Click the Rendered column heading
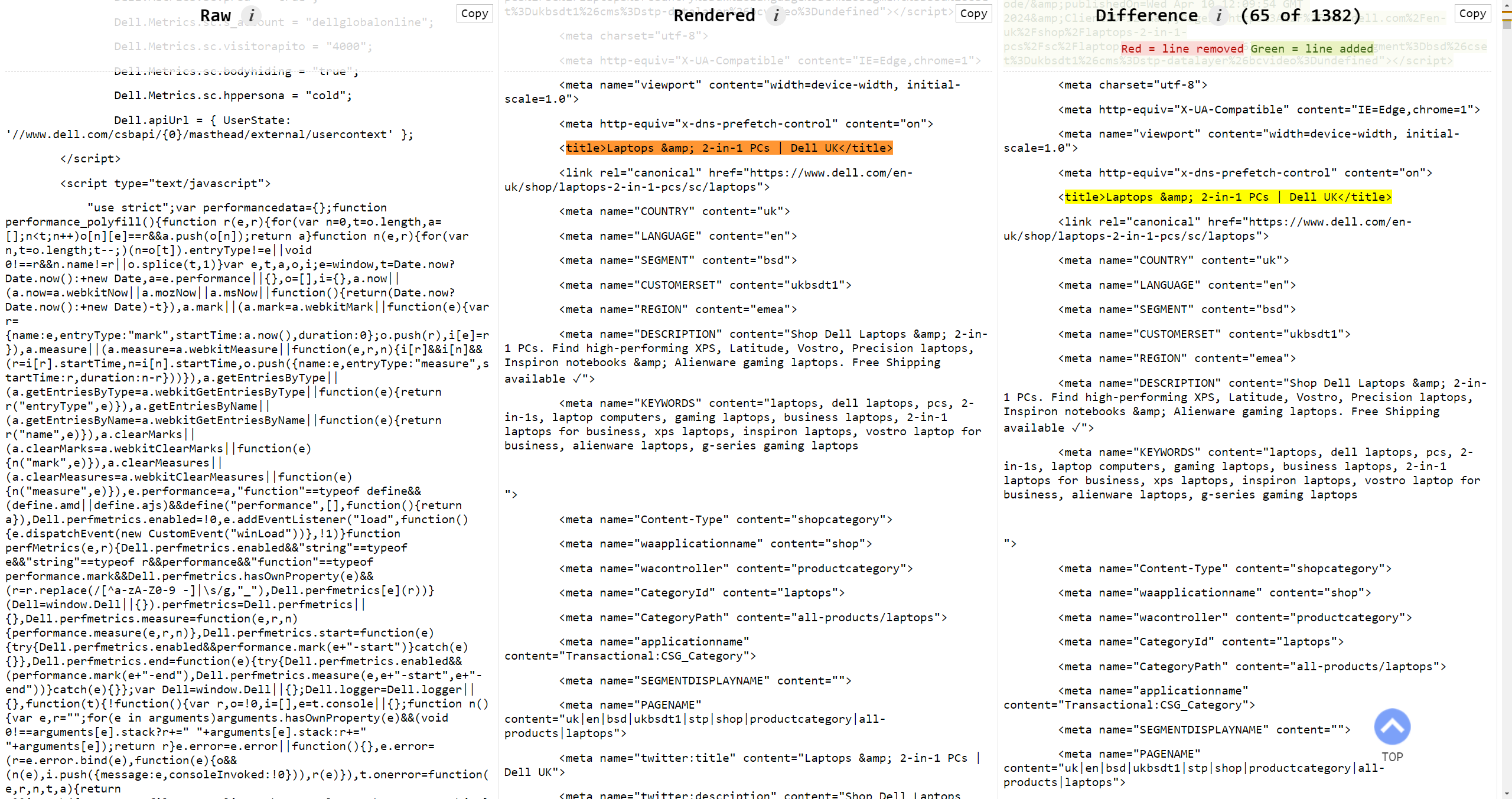 (x=714, y=15)
